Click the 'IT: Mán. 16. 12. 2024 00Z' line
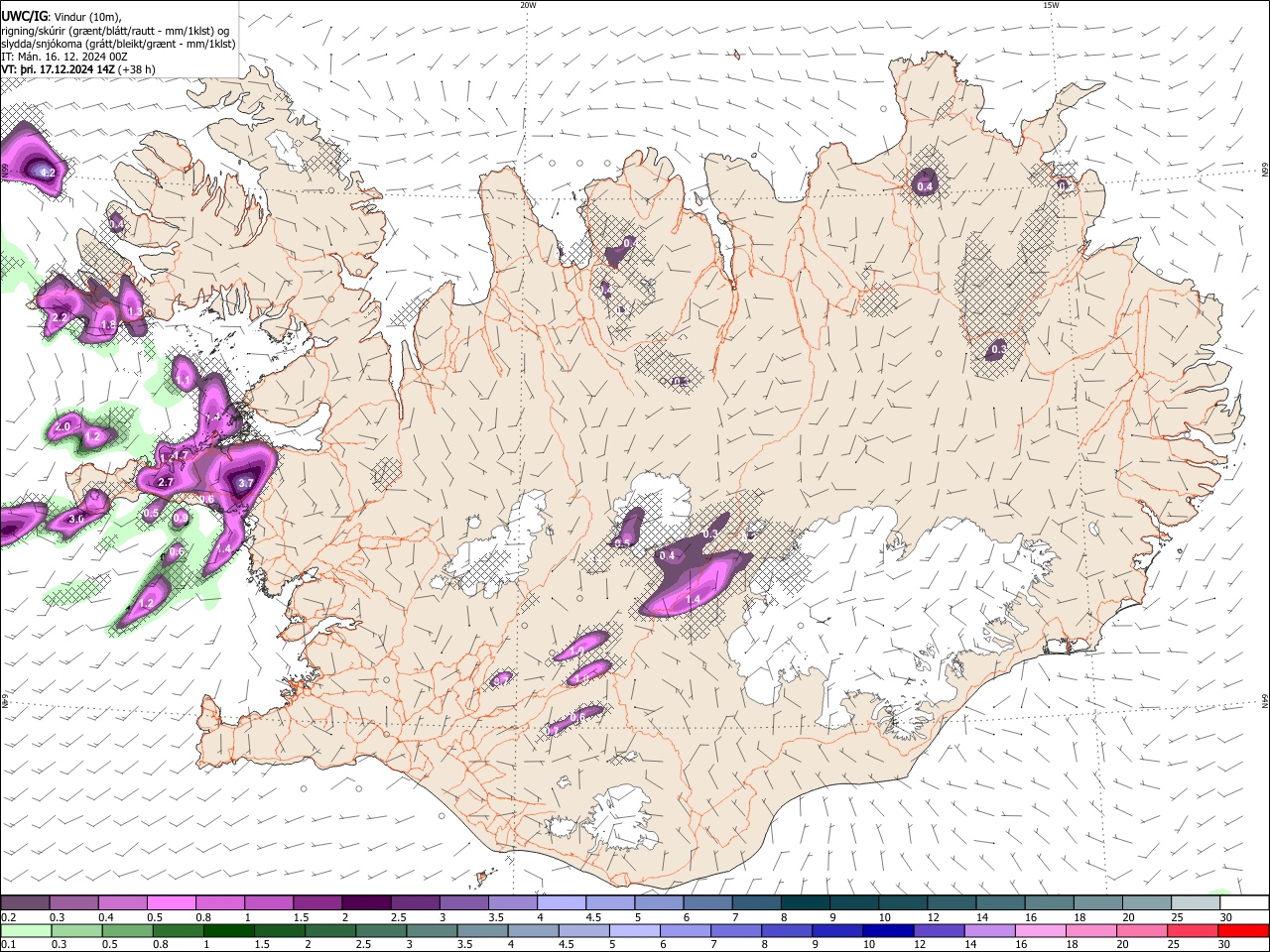The height and width of the screenshot is (952, 1270). 64,57
